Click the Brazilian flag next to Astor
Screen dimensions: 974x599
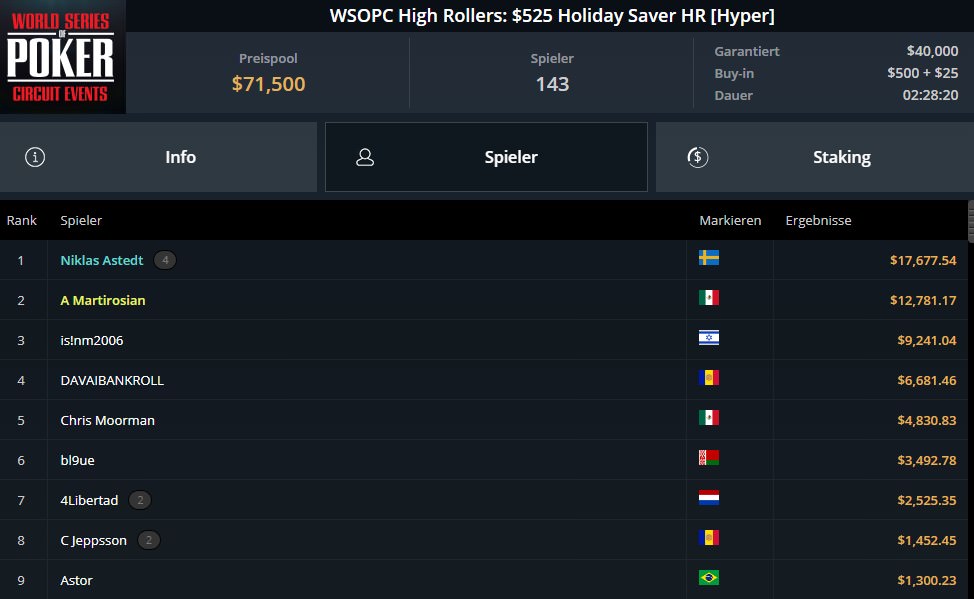click(709, 578)
